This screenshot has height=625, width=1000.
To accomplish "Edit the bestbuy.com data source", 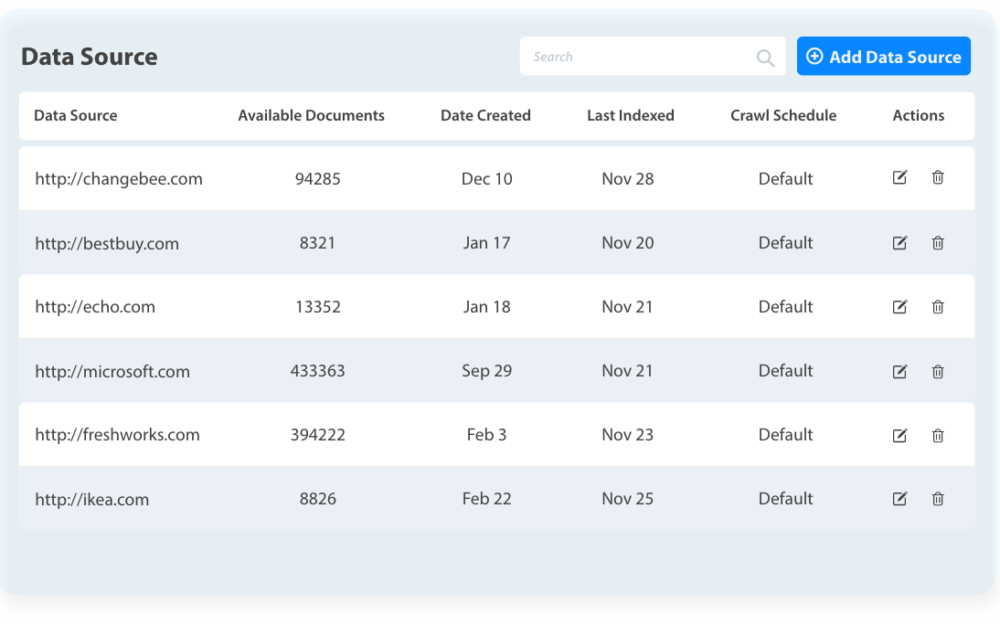I will [899, 242].
